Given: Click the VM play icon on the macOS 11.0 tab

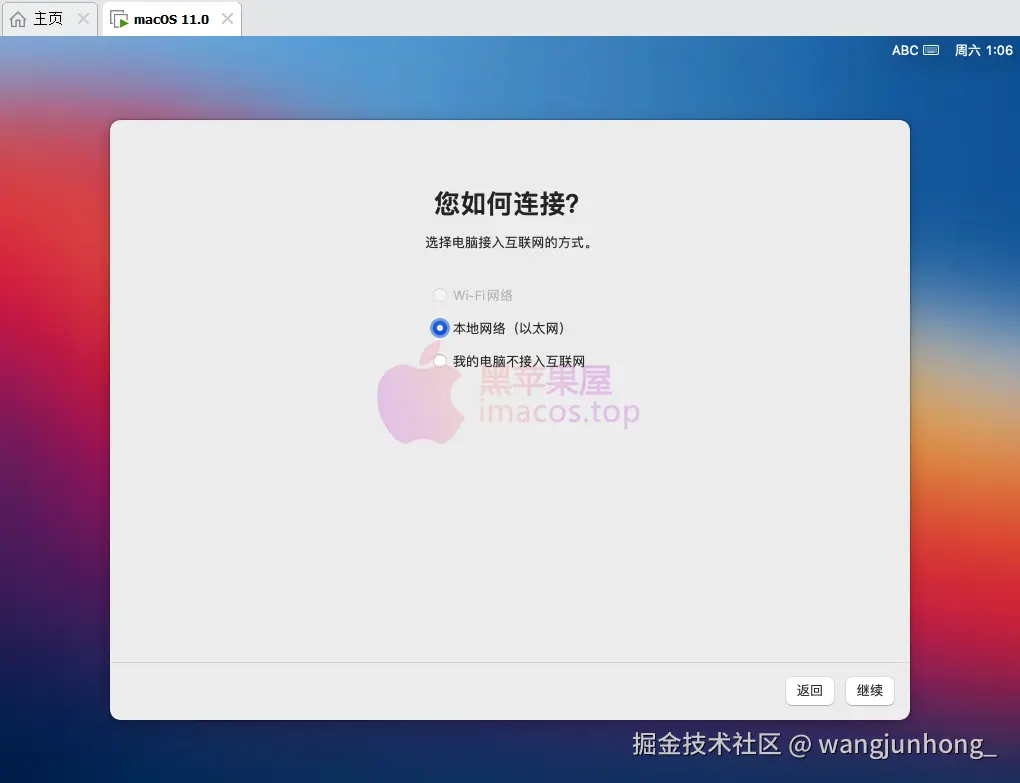Looking at the screenshot, I should [x=120, y=18].
